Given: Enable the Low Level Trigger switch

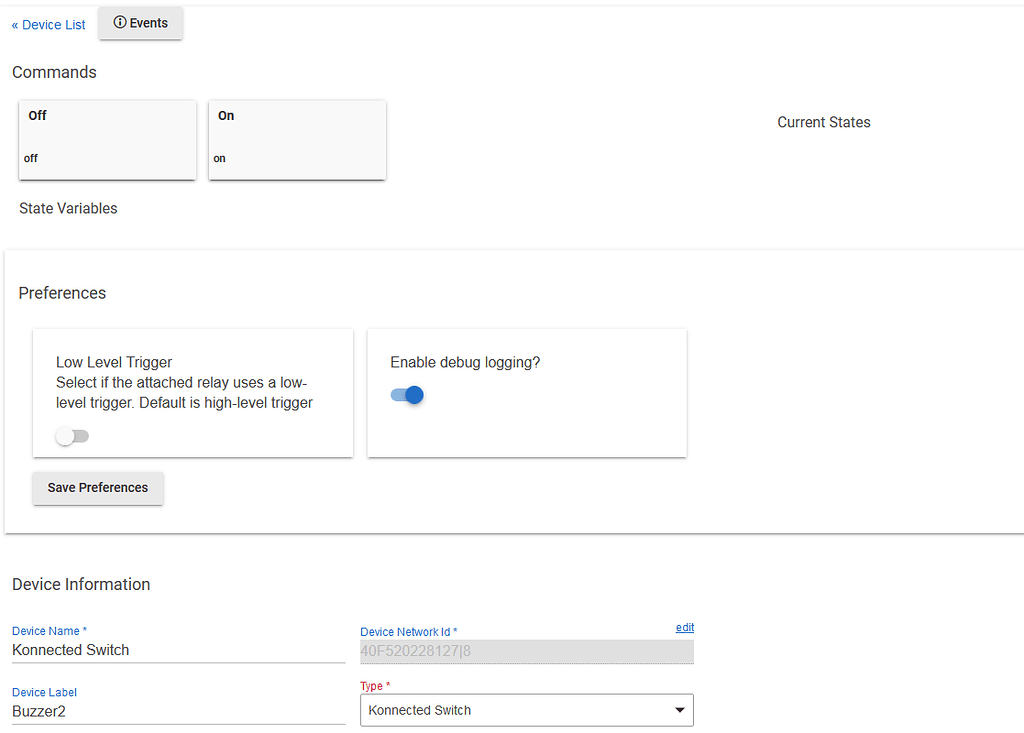Looking at the screenshot, I should (x=72, y=436).
